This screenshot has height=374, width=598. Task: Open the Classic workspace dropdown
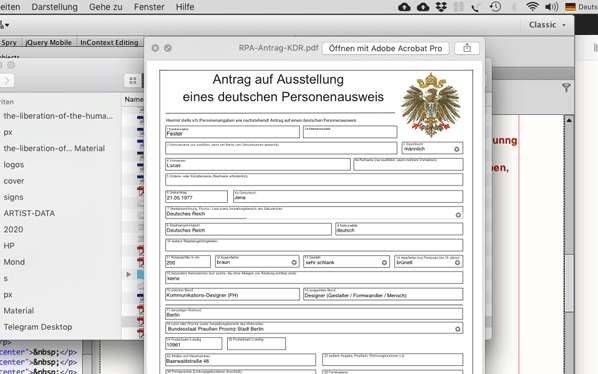(x=547, y=25)
